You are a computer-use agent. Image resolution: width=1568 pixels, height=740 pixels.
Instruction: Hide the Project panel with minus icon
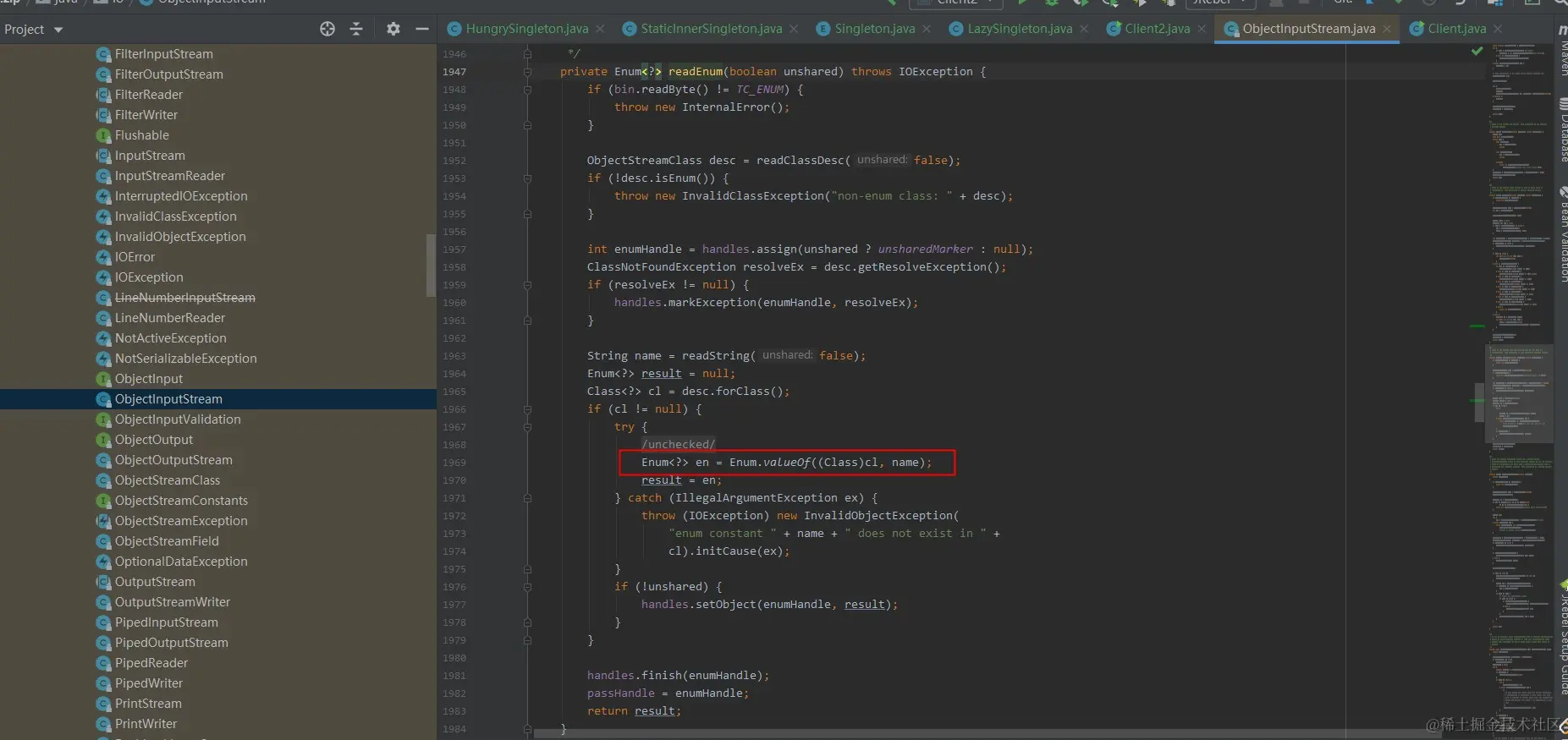tap(422, 29)
